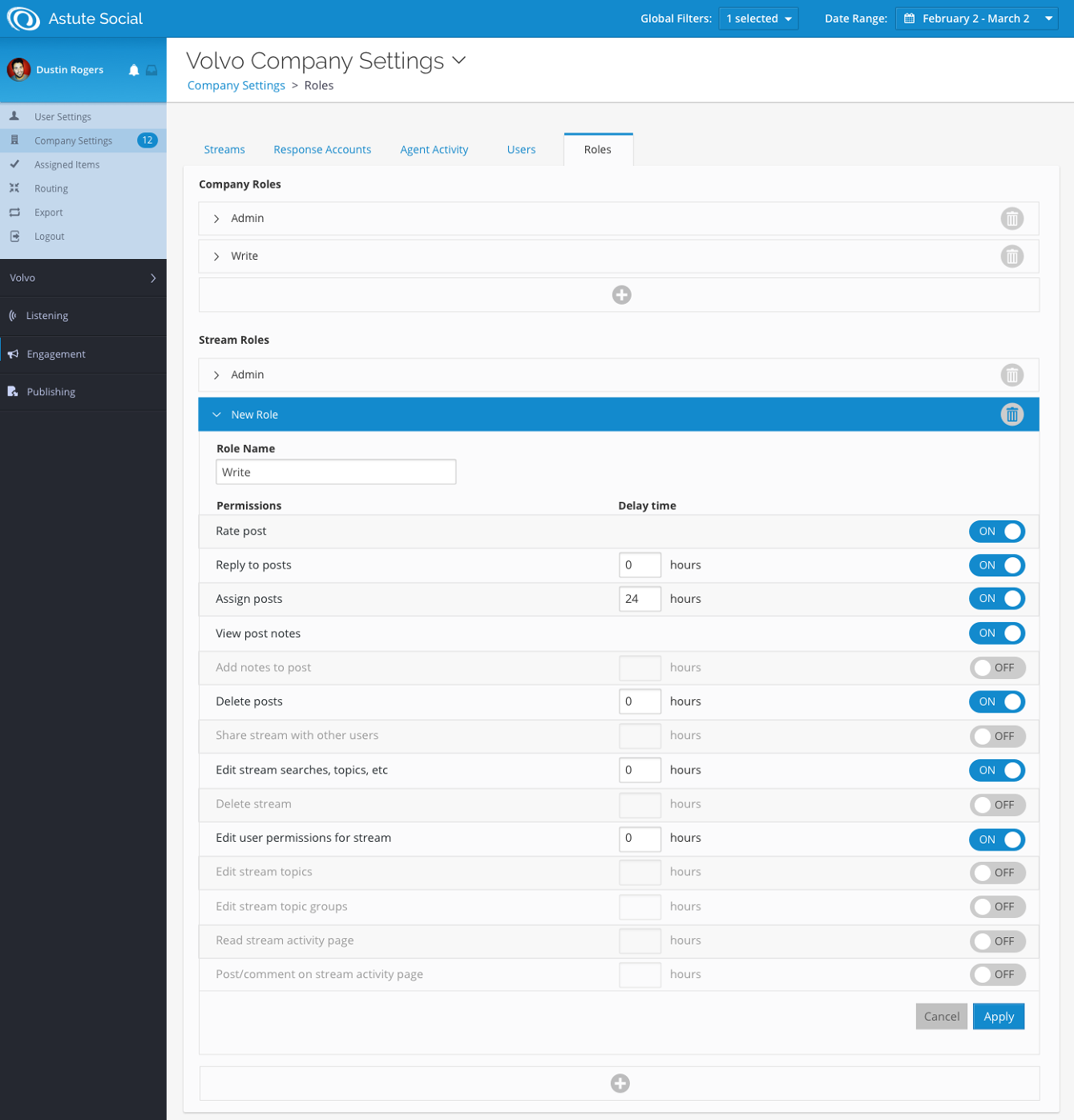Collapse the New Role section chevron

pyautogui.click(x=216, y=414)
